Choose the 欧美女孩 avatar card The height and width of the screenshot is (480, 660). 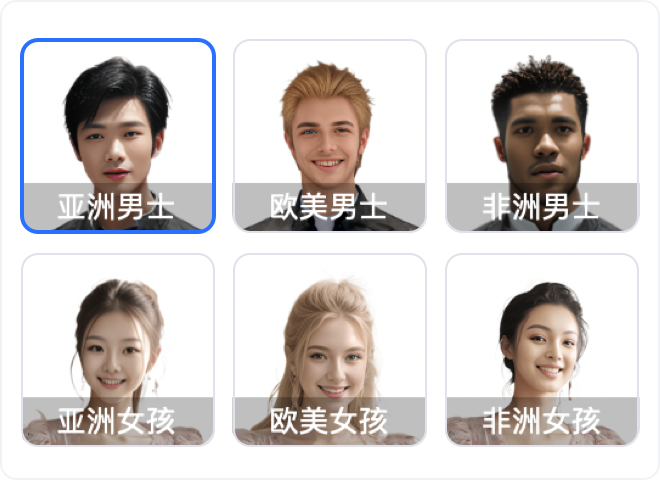330,349
